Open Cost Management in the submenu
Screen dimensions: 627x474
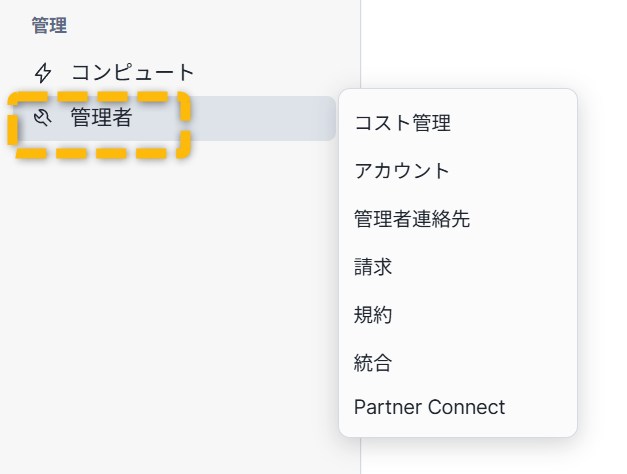pyautogui.click(x=403, y=123)
